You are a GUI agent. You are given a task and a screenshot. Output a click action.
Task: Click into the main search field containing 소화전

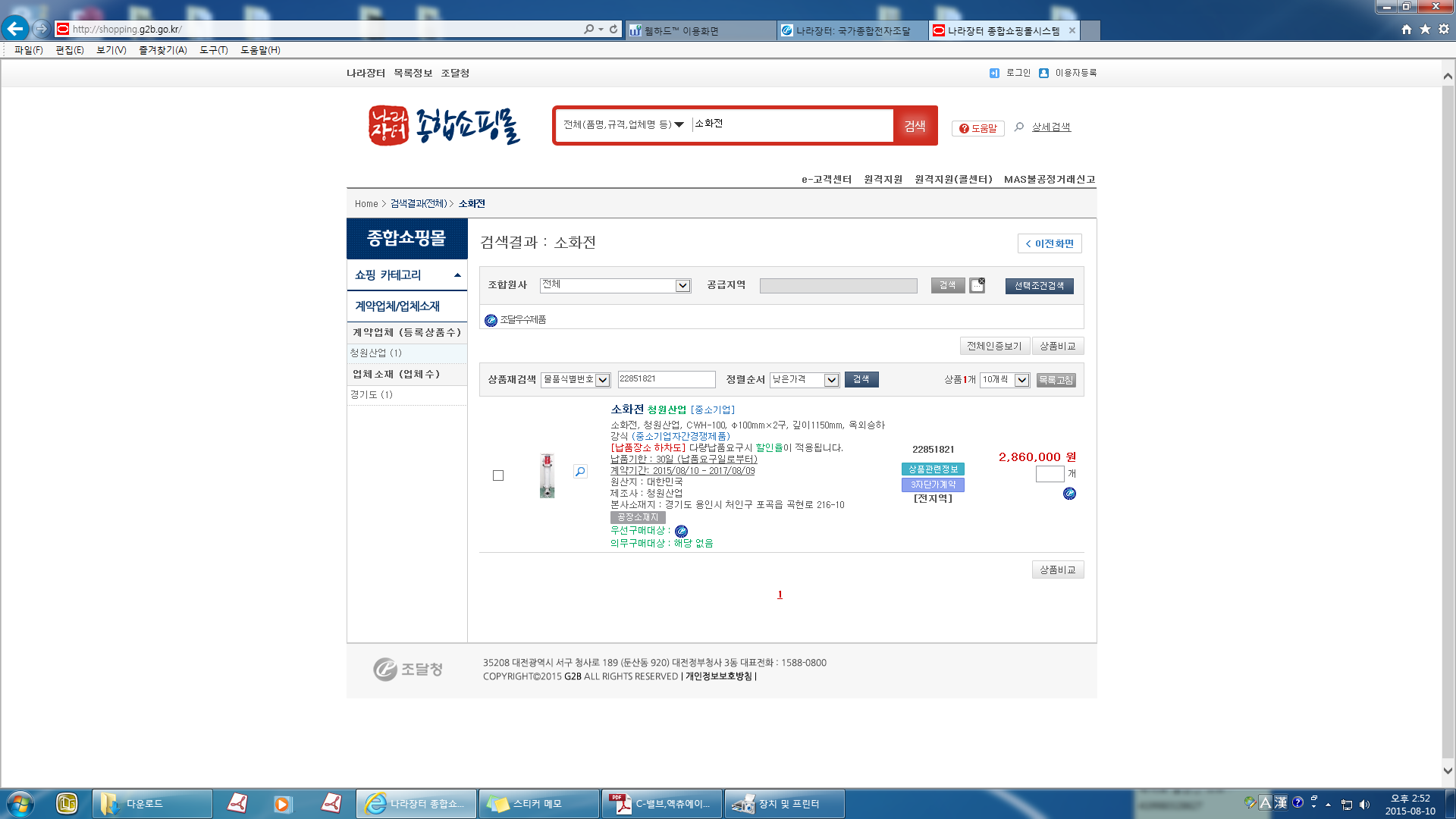(792, 124)
